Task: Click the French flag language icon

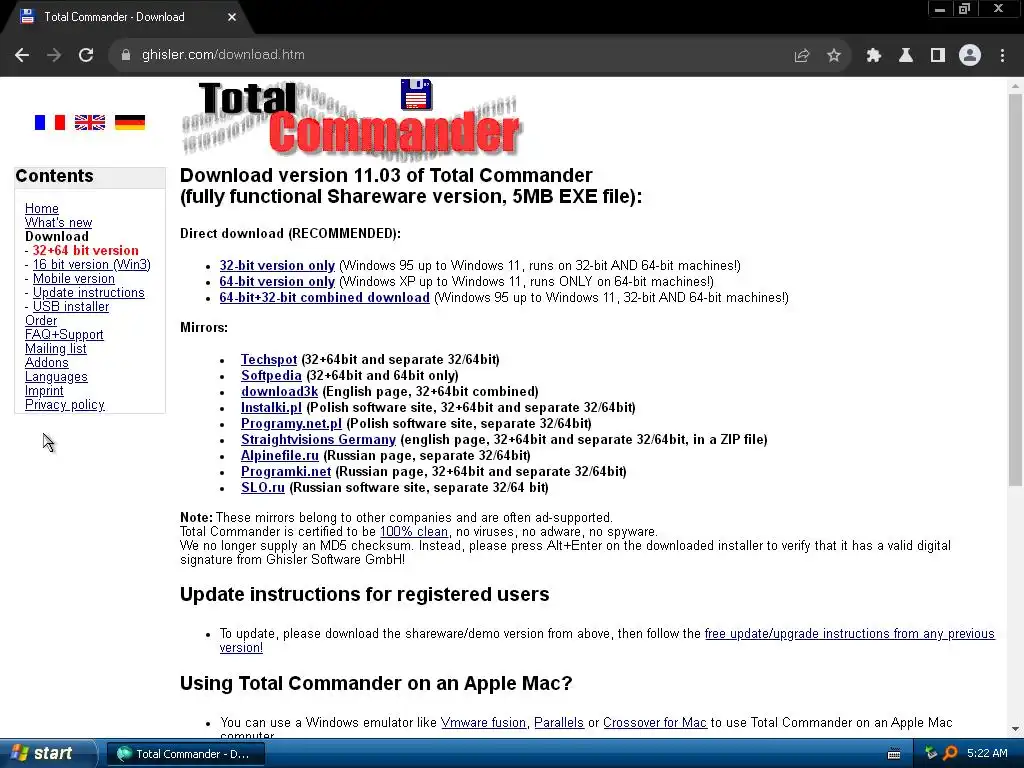Action: (50, 122)
